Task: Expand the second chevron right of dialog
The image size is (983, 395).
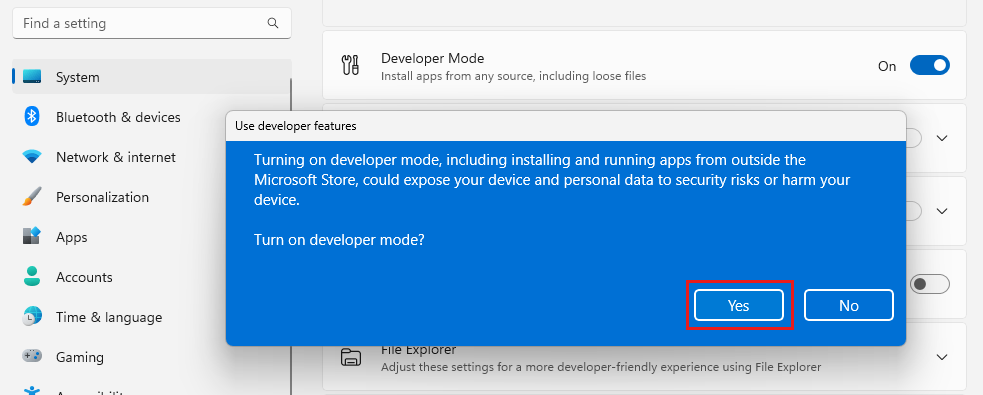Action: pos(942,211)
